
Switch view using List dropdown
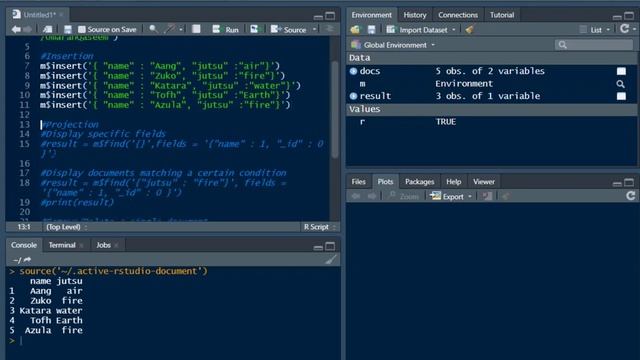point(595,30)
